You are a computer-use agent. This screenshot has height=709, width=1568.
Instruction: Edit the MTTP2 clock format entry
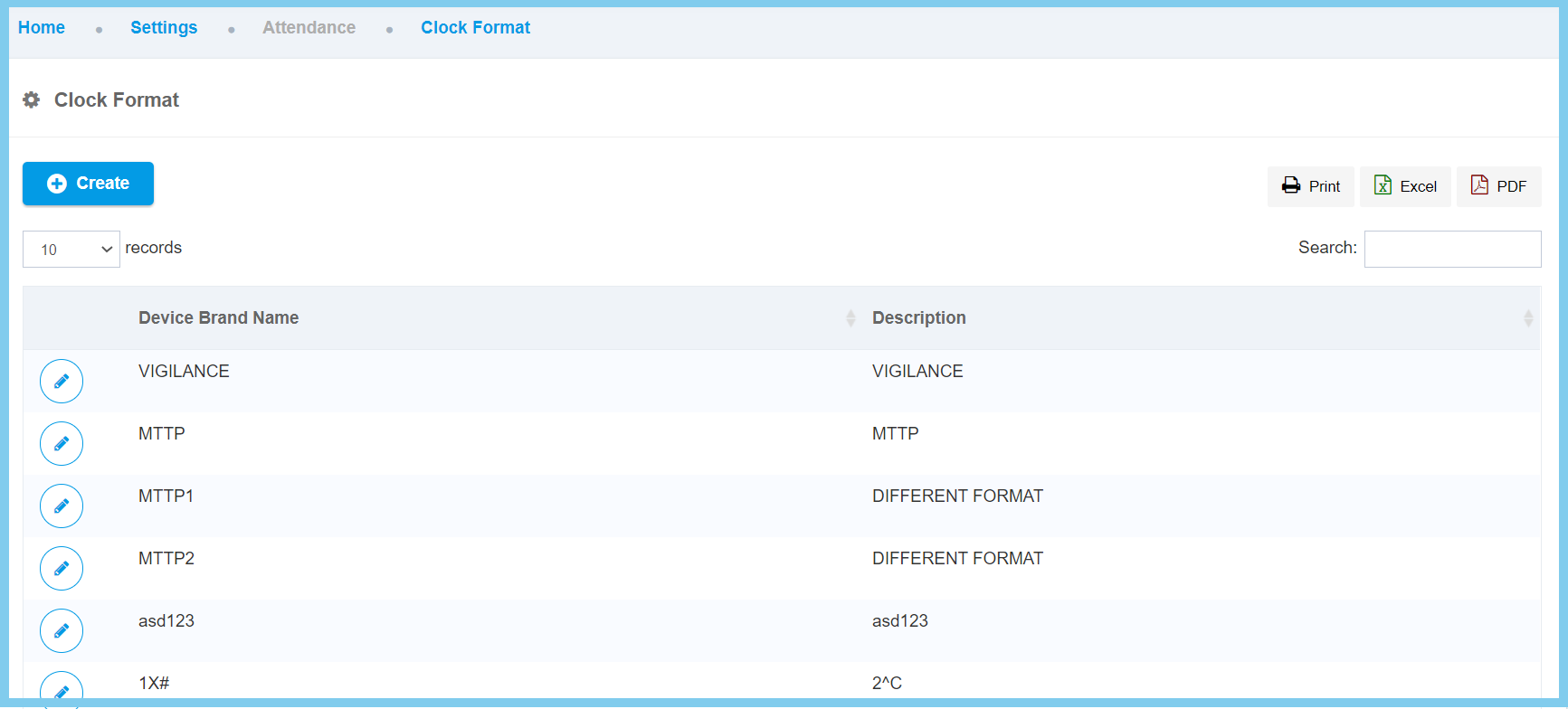(x=62, y=569)
